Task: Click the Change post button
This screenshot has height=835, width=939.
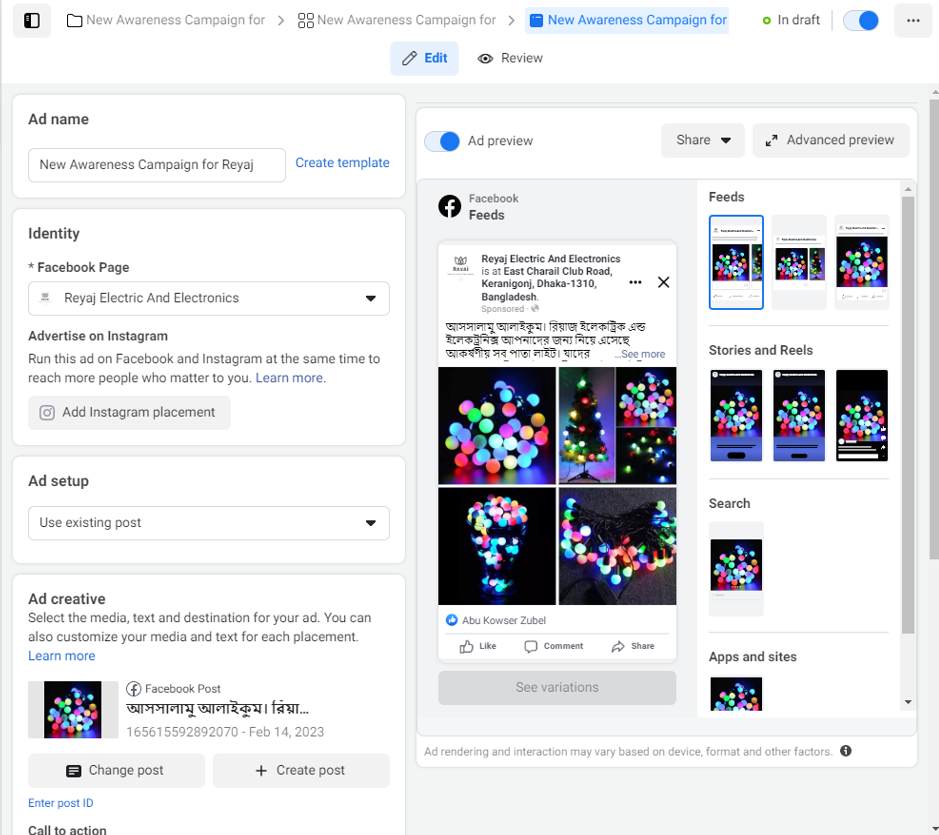Action: click(116, 770)
